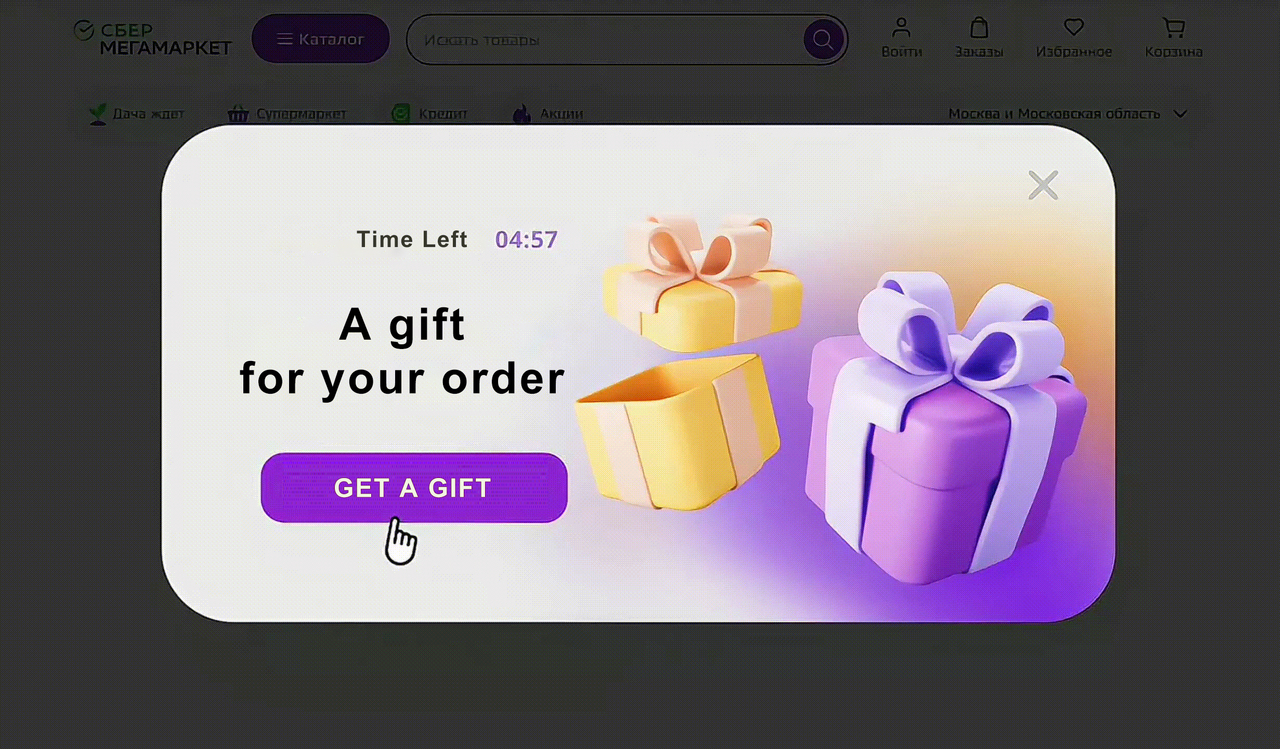Open the Супермаркет section

click(287, 114)
